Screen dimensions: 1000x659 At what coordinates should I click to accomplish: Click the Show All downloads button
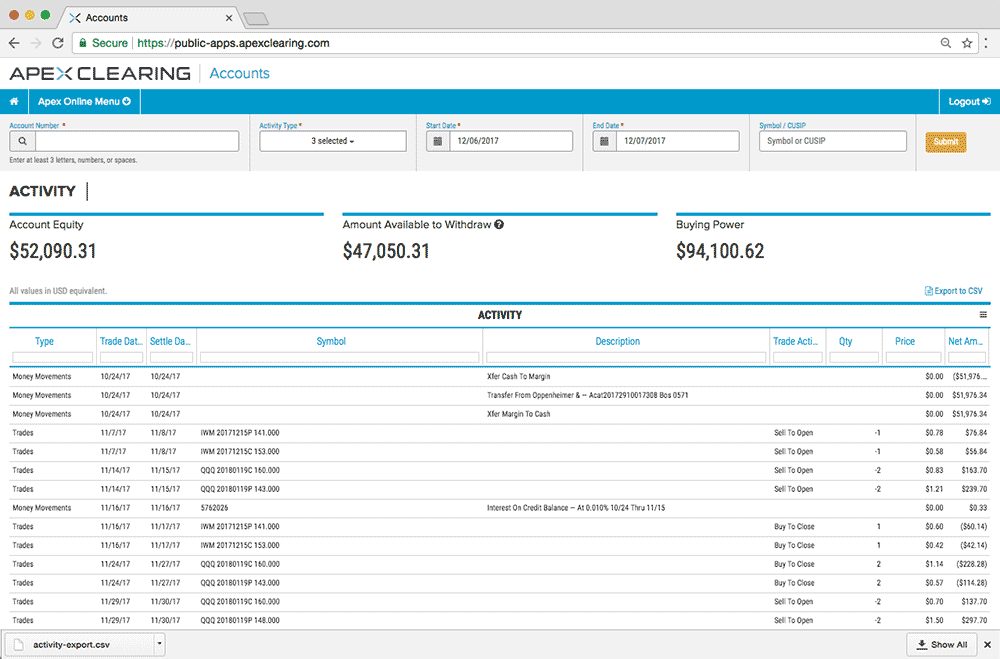[941, 644]
